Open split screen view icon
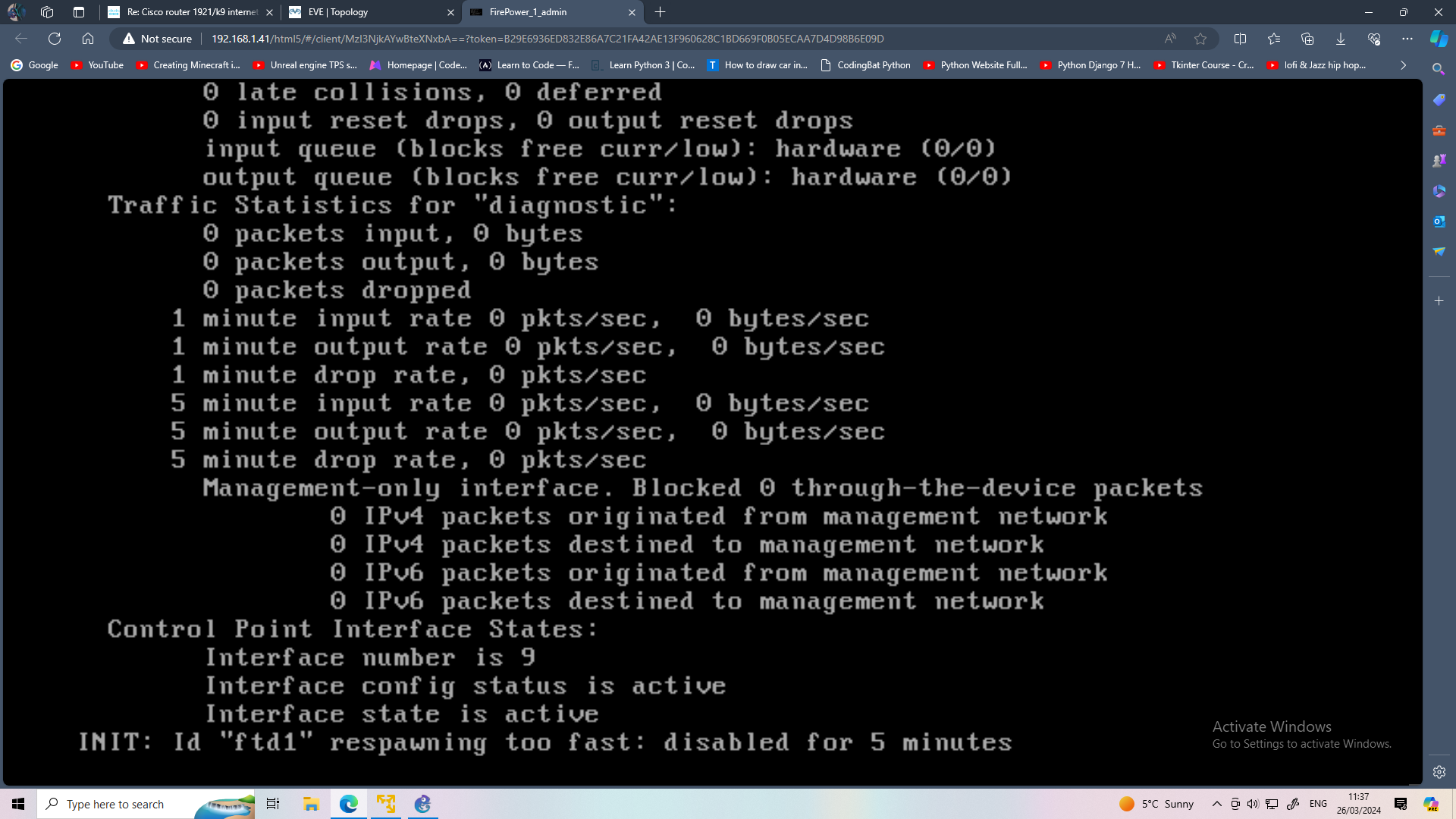Screen dimensions: 1456x819 click(1241, 39)
